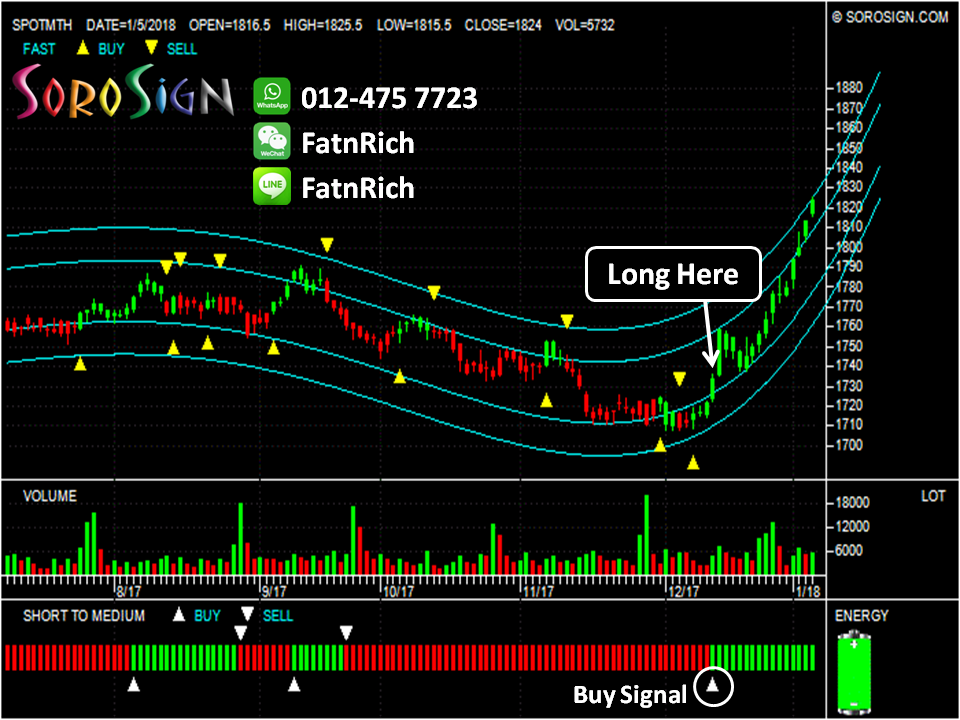Click the white down triangle beside SHORT TO MEDIUM SELL
This screenshot has width=960, height=720.
tap(247, 614)
